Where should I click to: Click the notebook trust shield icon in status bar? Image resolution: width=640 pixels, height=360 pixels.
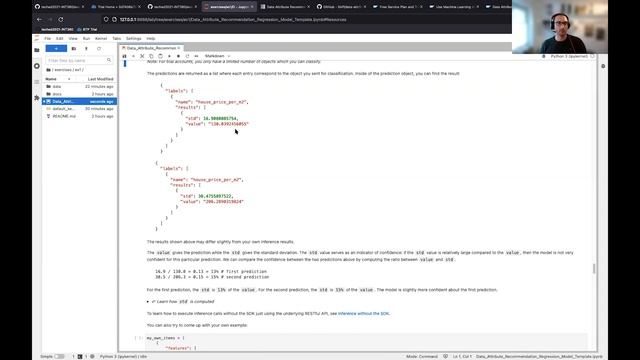(445, 356)
